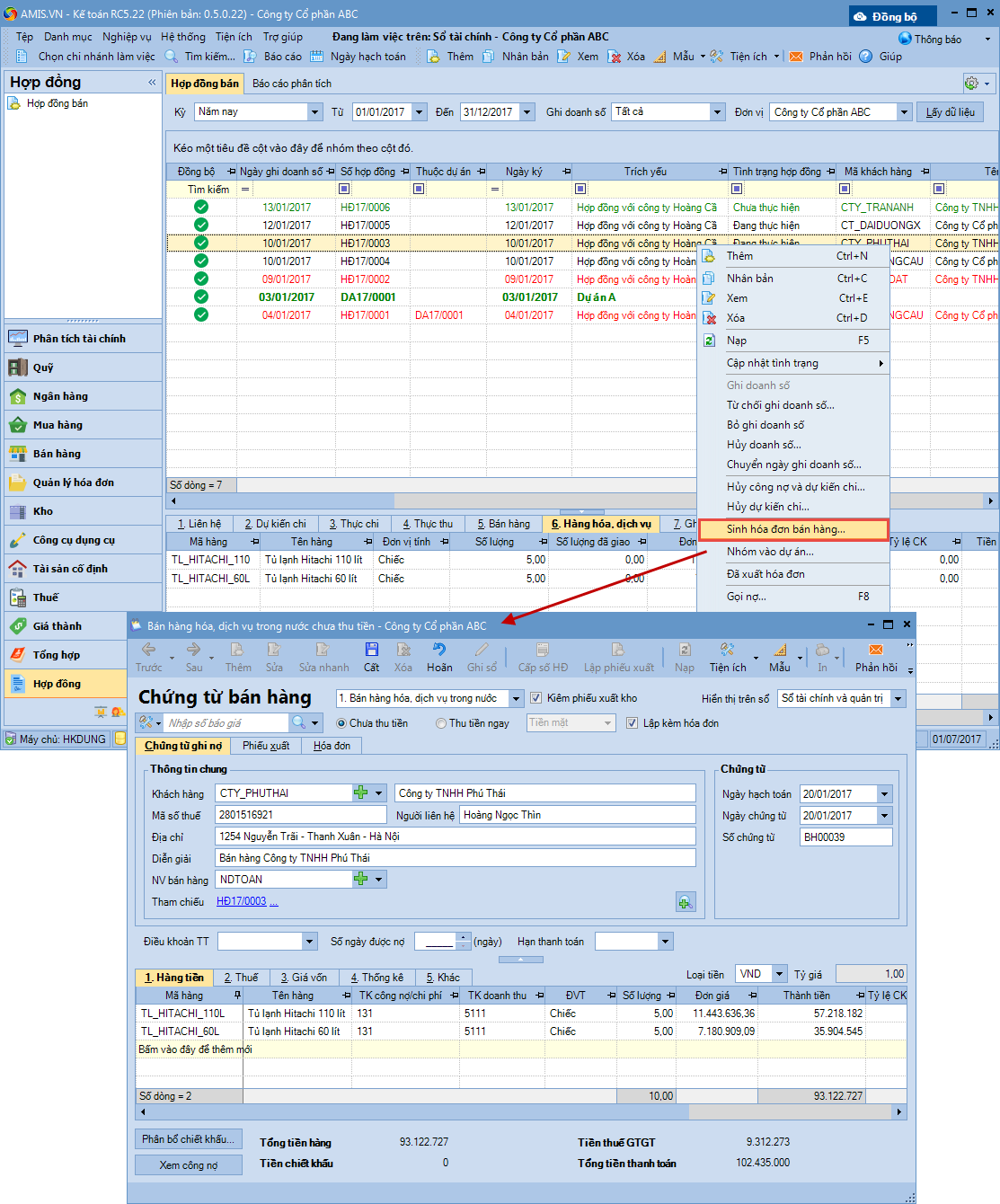Click the Phản hồi feedback icon in voucher window
Screen dimensions: 1000x1204
tap(875, 650)
